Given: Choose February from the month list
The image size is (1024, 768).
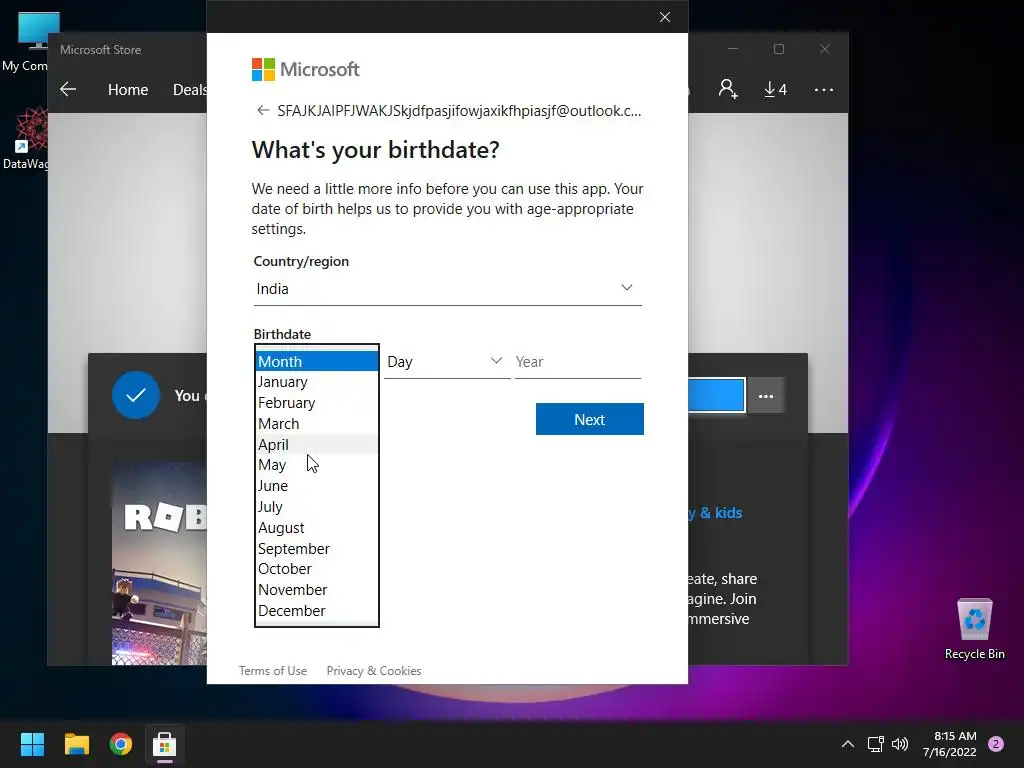Looking at the screenshot, I should coord(317,403).
